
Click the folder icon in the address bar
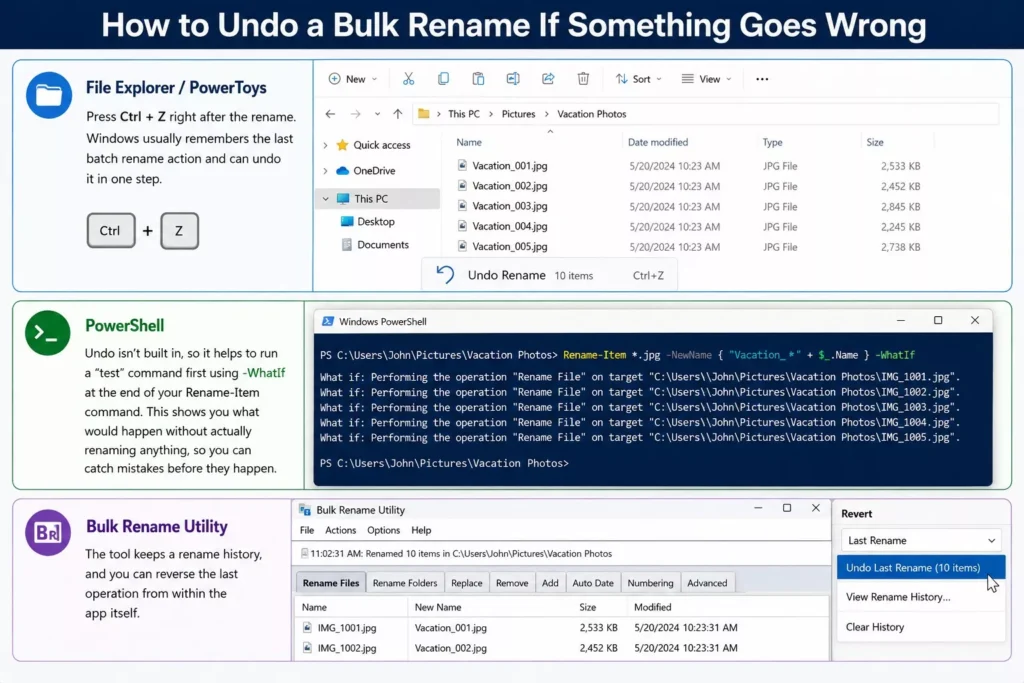[x=424, y=114]
